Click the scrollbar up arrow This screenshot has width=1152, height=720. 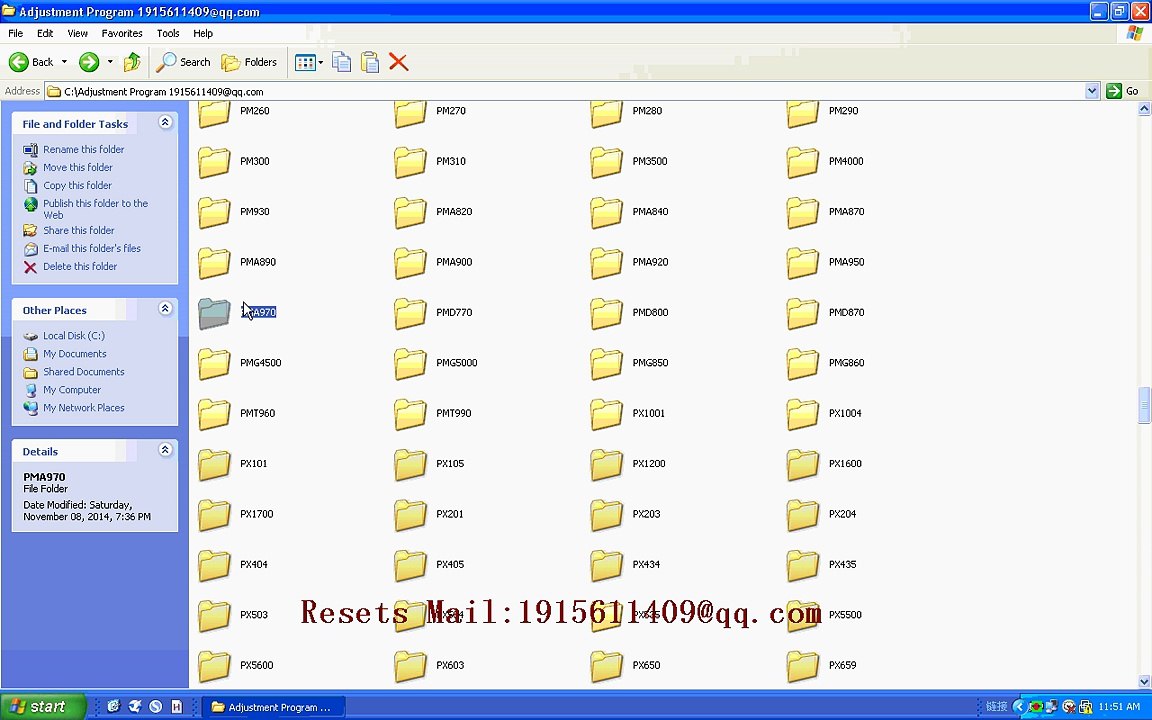point(1144,109)
